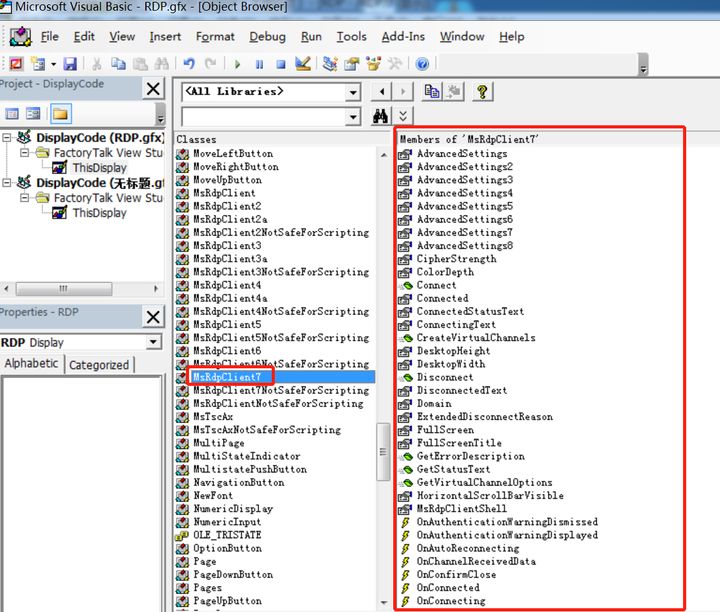
Task: Select the Disconnect method member
Action: [445, 377]
